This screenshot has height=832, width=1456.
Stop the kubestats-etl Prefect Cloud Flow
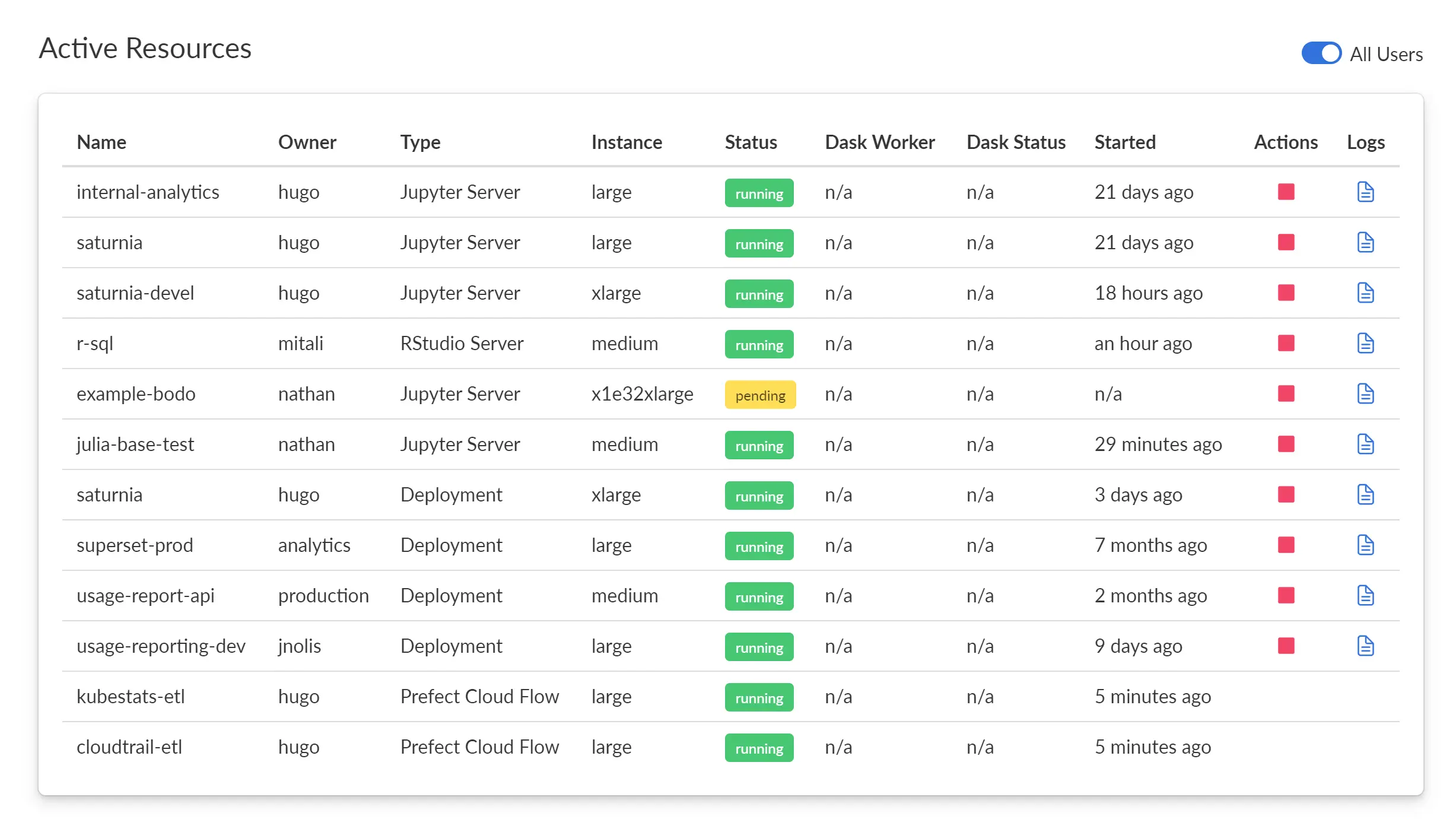(1286, 697)
